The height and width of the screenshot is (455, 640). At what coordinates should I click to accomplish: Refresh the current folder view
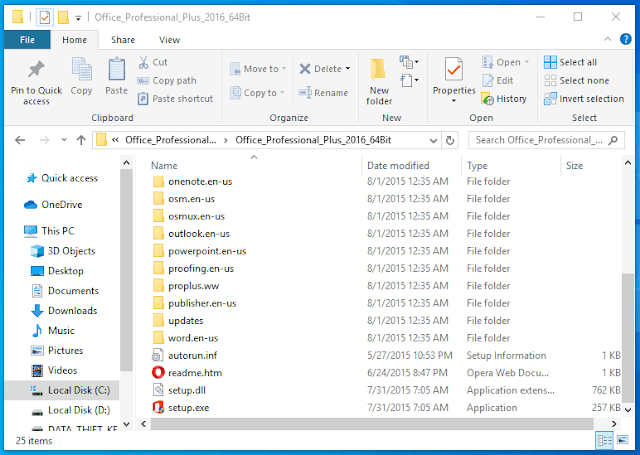(x=450, y=140)
